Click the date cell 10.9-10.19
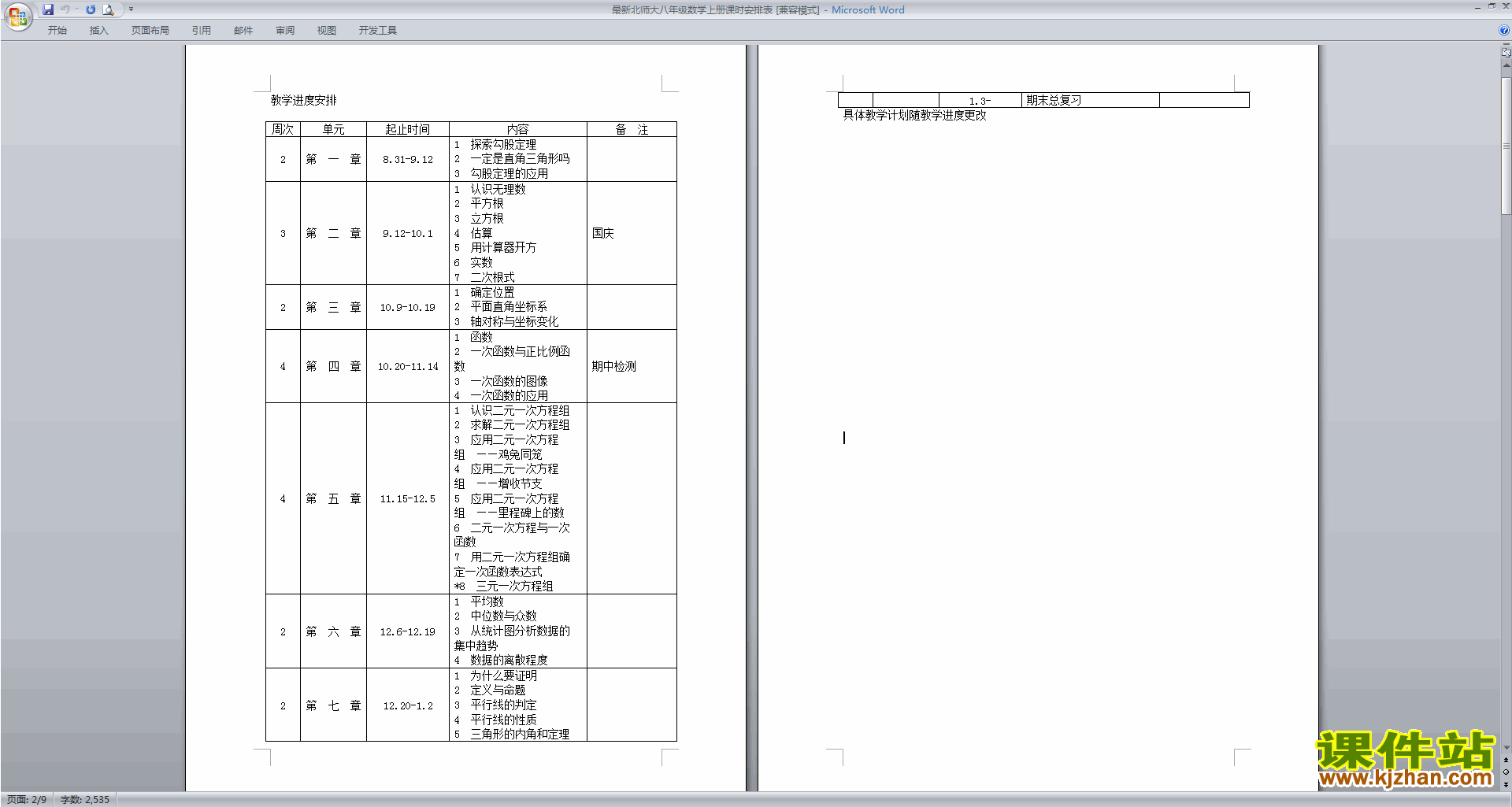The image size is (1512, 807). pos(408,308)
